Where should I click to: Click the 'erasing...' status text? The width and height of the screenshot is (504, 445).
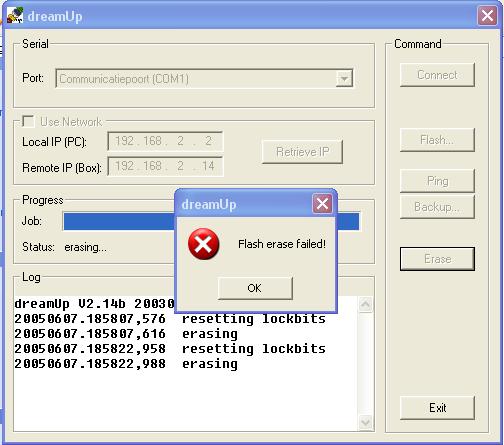click(x=85, y=247)
